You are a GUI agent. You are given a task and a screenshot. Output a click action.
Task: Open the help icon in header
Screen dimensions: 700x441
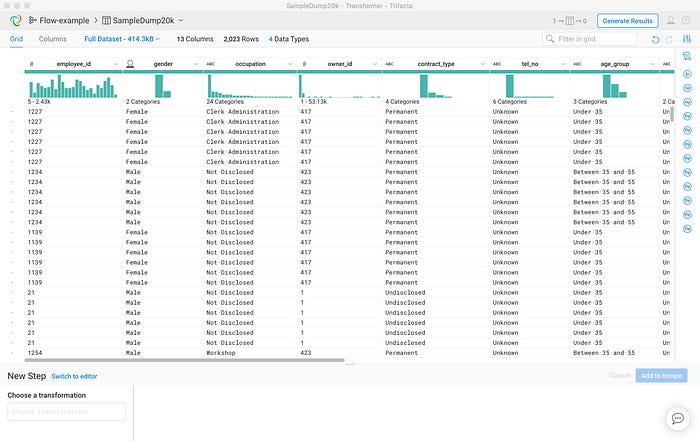[686, 21]
